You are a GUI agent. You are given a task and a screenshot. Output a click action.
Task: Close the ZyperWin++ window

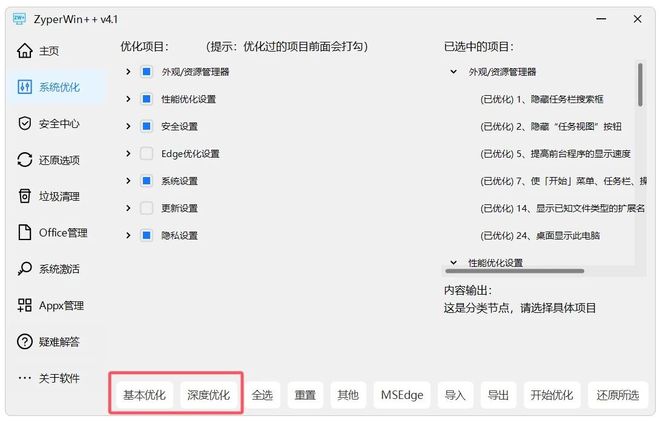[637, 19]
